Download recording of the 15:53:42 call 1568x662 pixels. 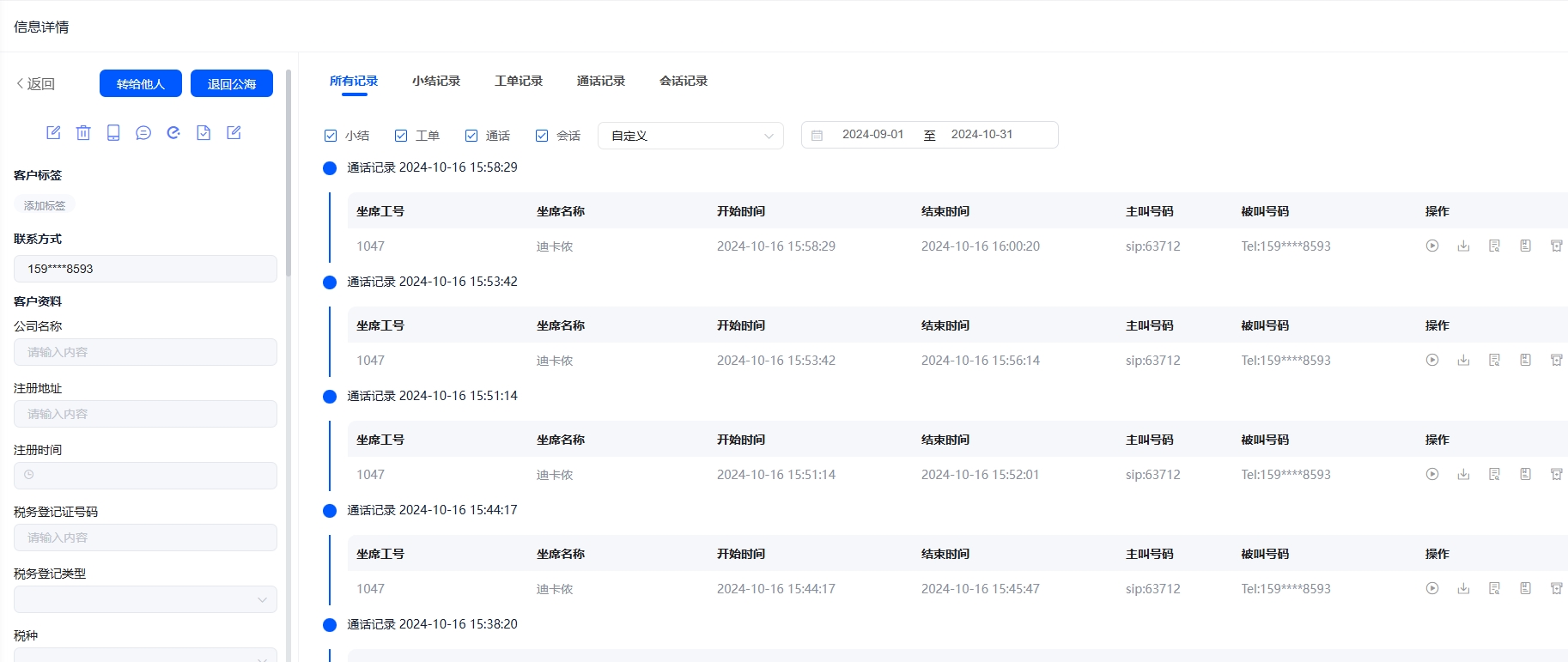tap(1463, 360)
